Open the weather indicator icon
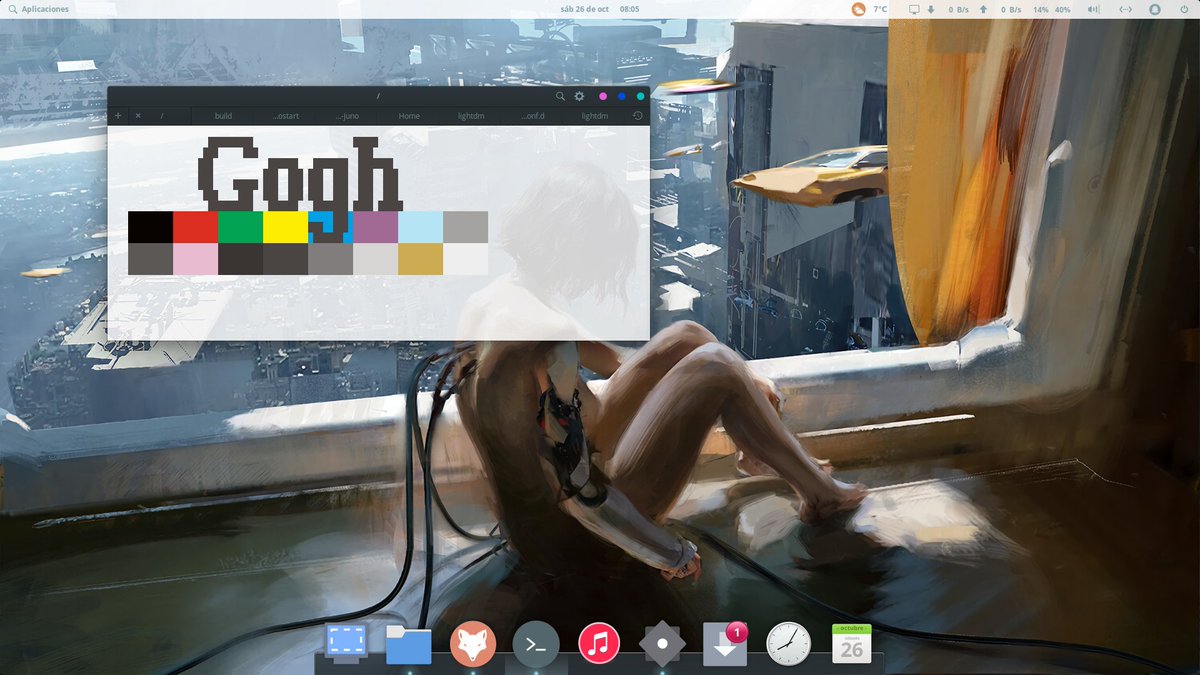Screen dimensions: 1200x675 point(858,9)
